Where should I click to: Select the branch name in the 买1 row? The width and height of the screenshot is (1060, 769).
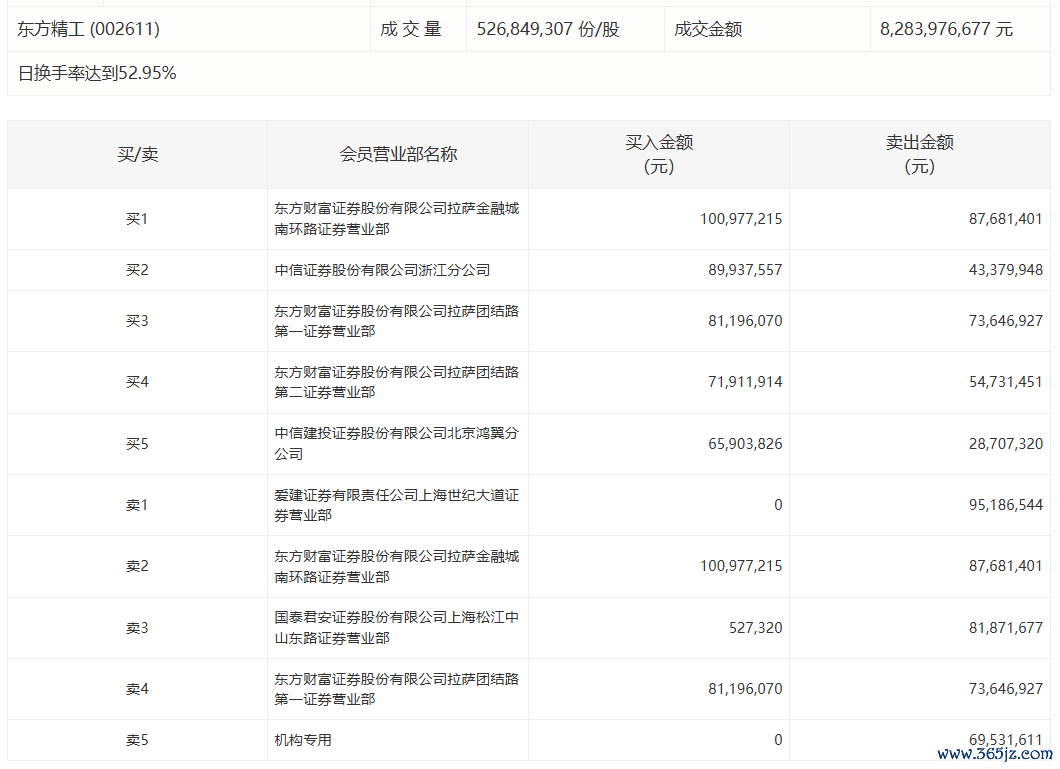click(x=397, y=219)
